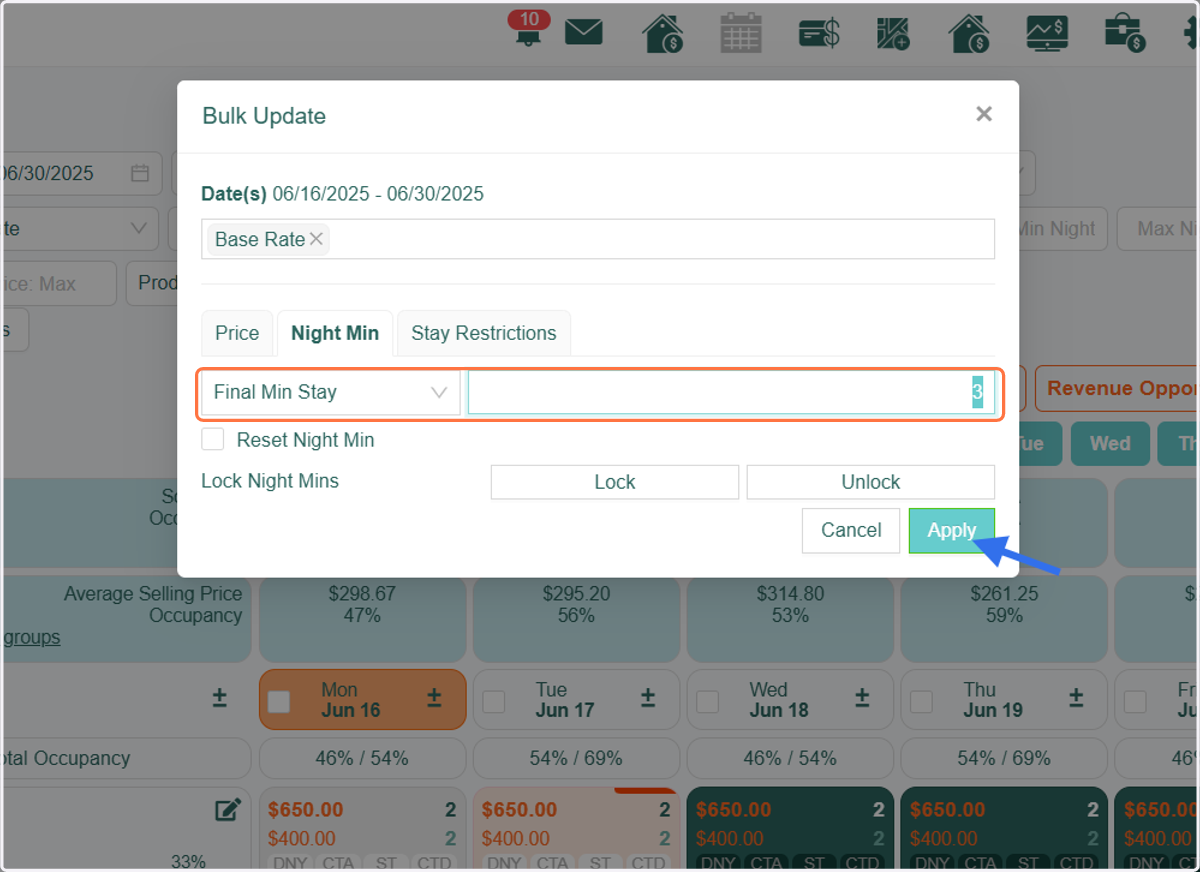Check the Mon Jun 16 checkbox
The width and height of the screenshot is (1200, 872).
coord(279,702)
